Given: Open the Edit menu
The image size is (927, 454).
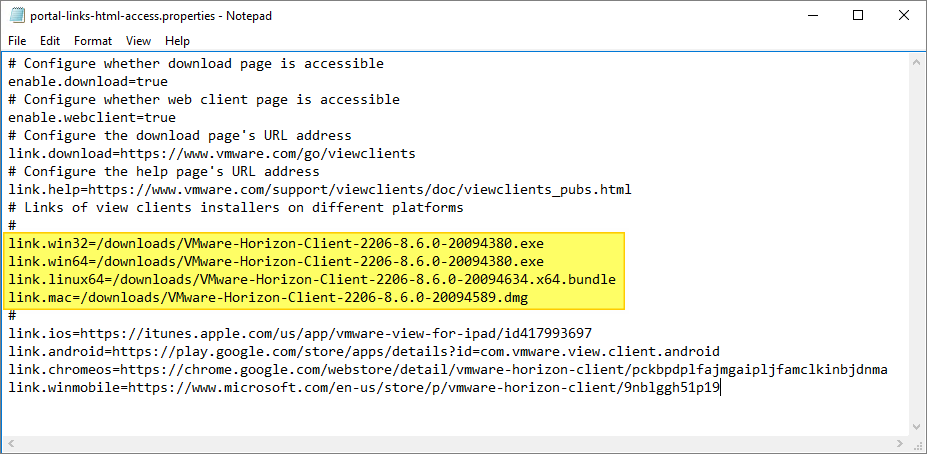Looking at the screenshot, I should click(x=50, y=41).
